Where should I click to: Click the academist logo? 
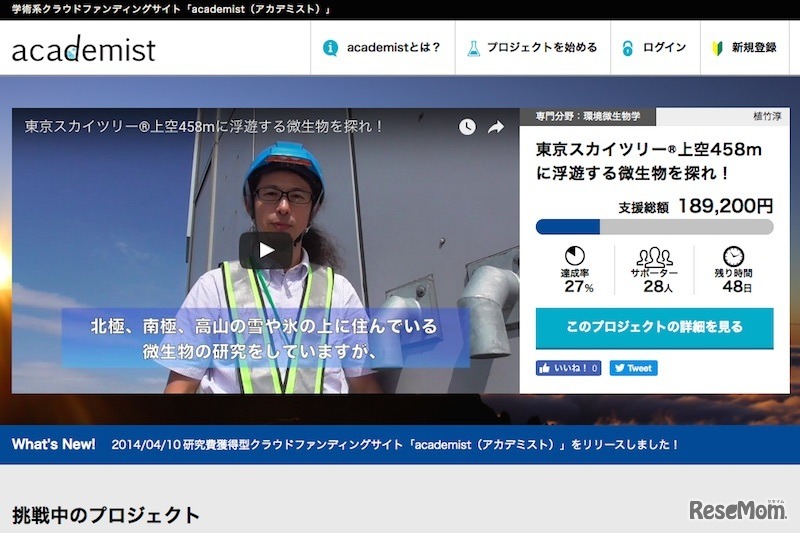83,49
